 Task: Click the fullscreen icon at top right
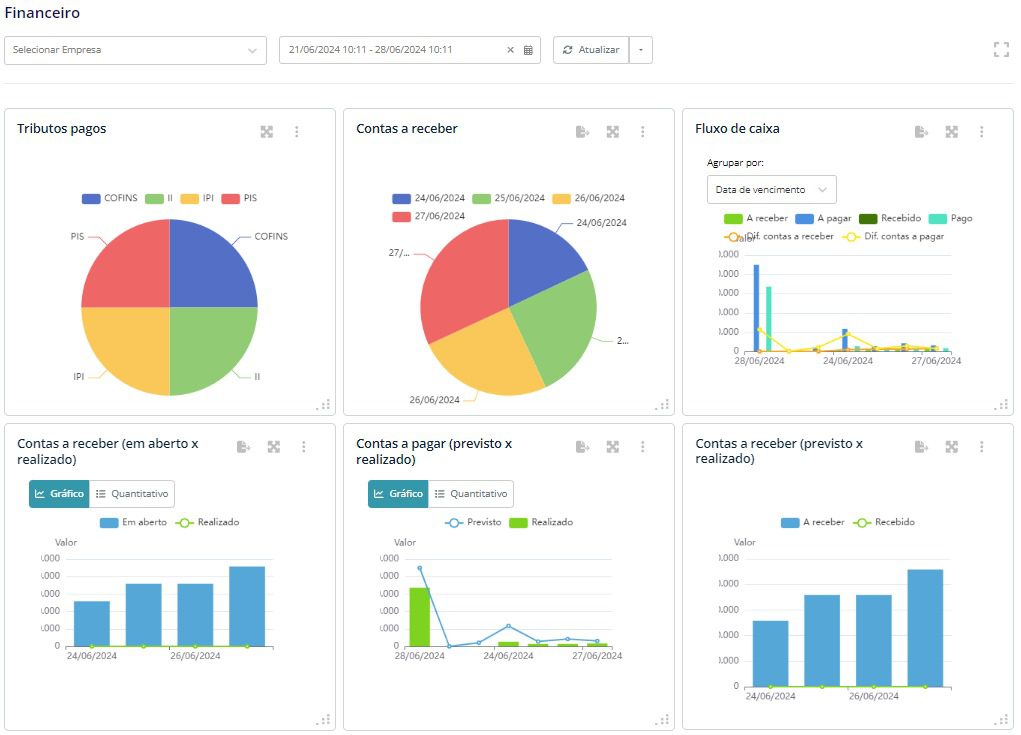click(x=1001, y=49)
